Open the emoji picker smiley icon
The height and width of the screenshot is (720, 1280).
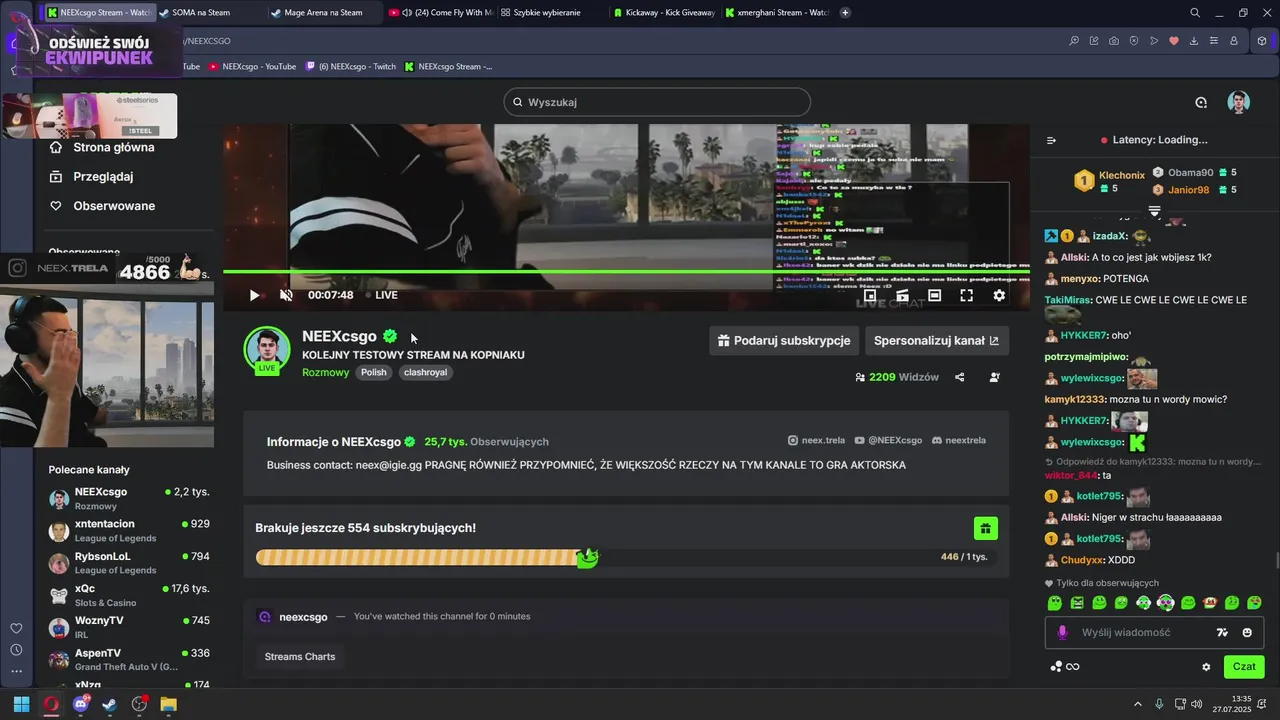1247,632
